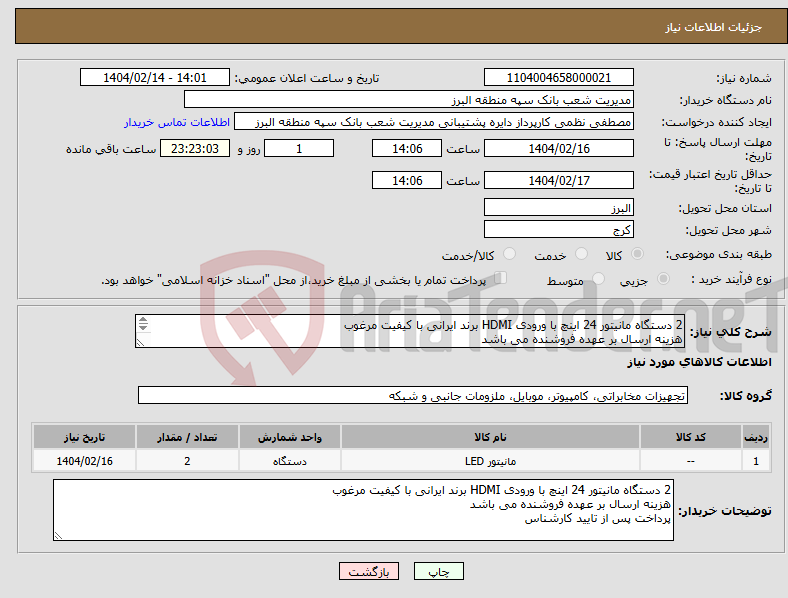Viewport: 788px width, 598px height.
Task: Click the کد کالا column header
Action: (x=691, y=437)
